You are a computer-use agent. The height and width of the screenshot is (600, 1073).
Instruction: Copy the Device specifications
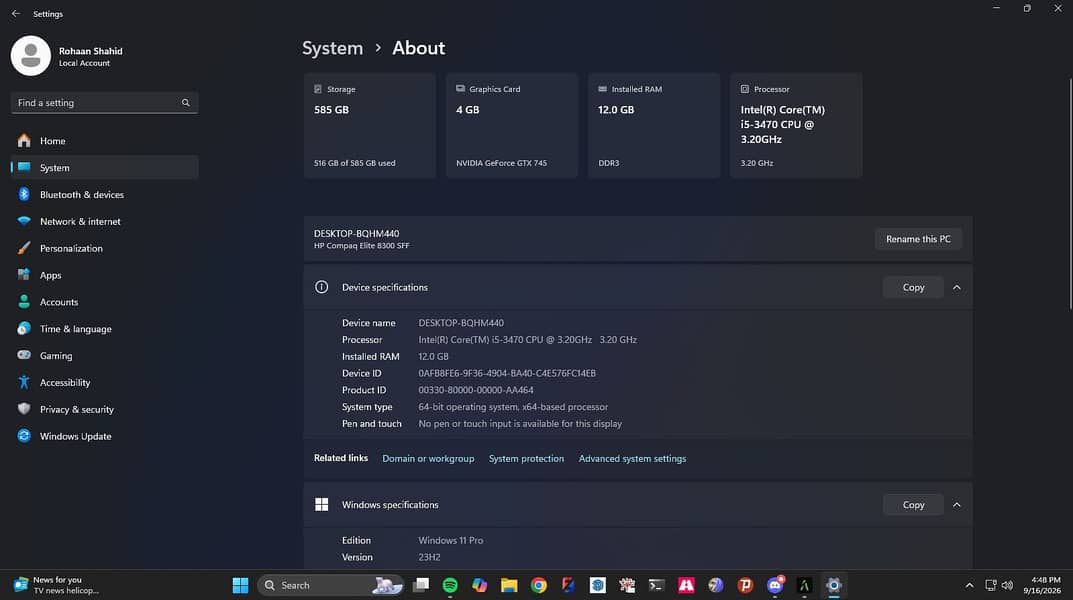914,287
